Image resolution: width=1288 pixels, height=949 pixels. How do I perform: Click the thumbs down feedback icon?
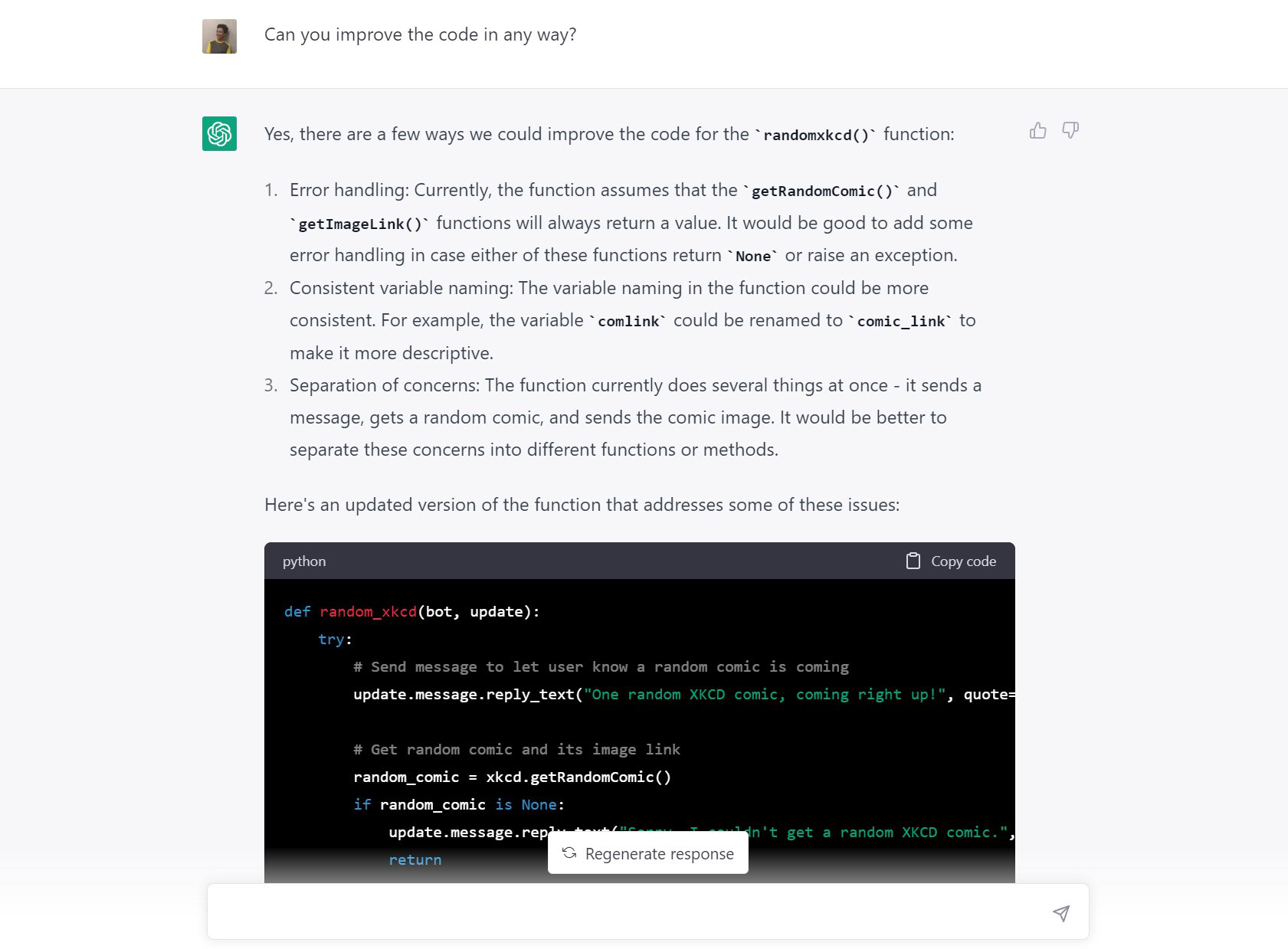click(1070, 131)
